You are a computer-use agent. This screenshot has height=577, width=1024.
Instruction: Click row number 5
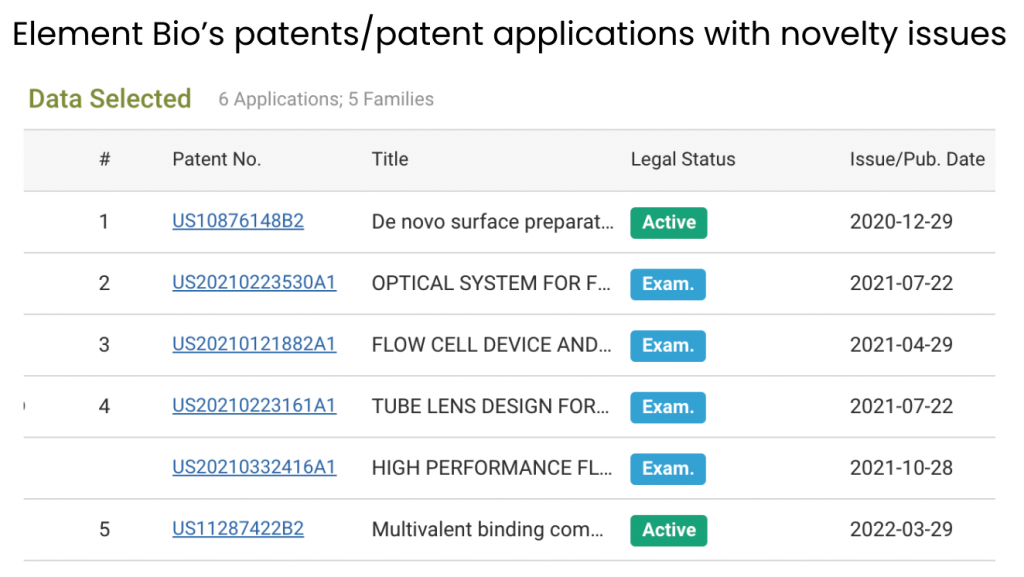click(104, 529)
